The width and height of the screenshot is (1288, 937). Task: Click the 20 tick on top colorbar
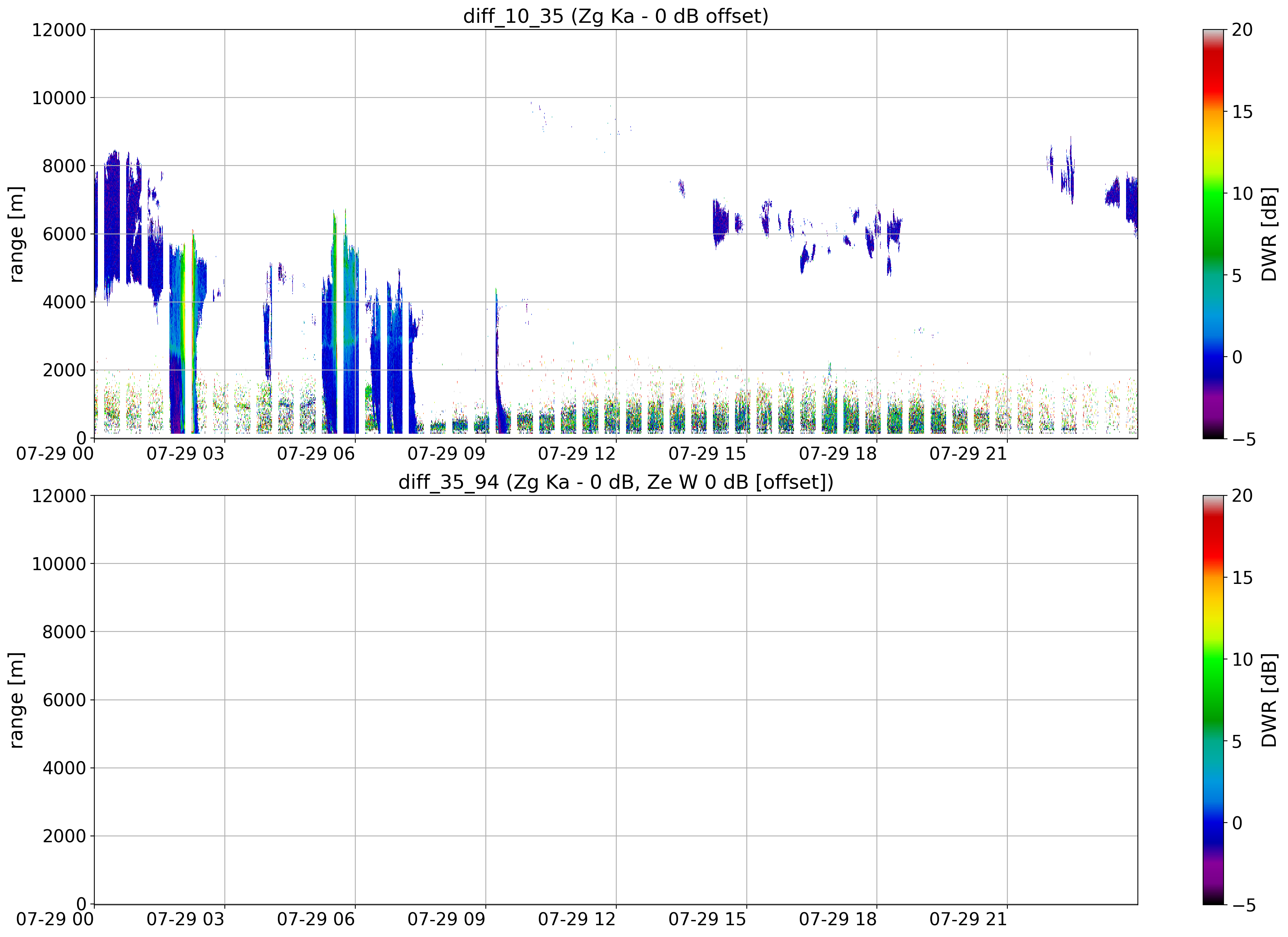pos(1242,29)
